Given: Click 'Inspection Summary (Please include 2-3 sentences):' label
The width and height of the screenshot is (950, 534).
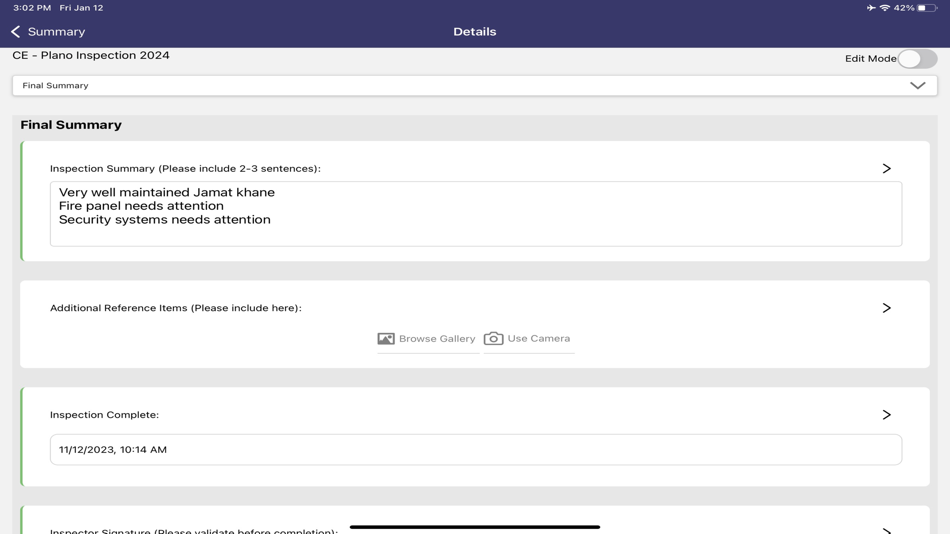Looking at the screenshot, I should tap(185, 169).
